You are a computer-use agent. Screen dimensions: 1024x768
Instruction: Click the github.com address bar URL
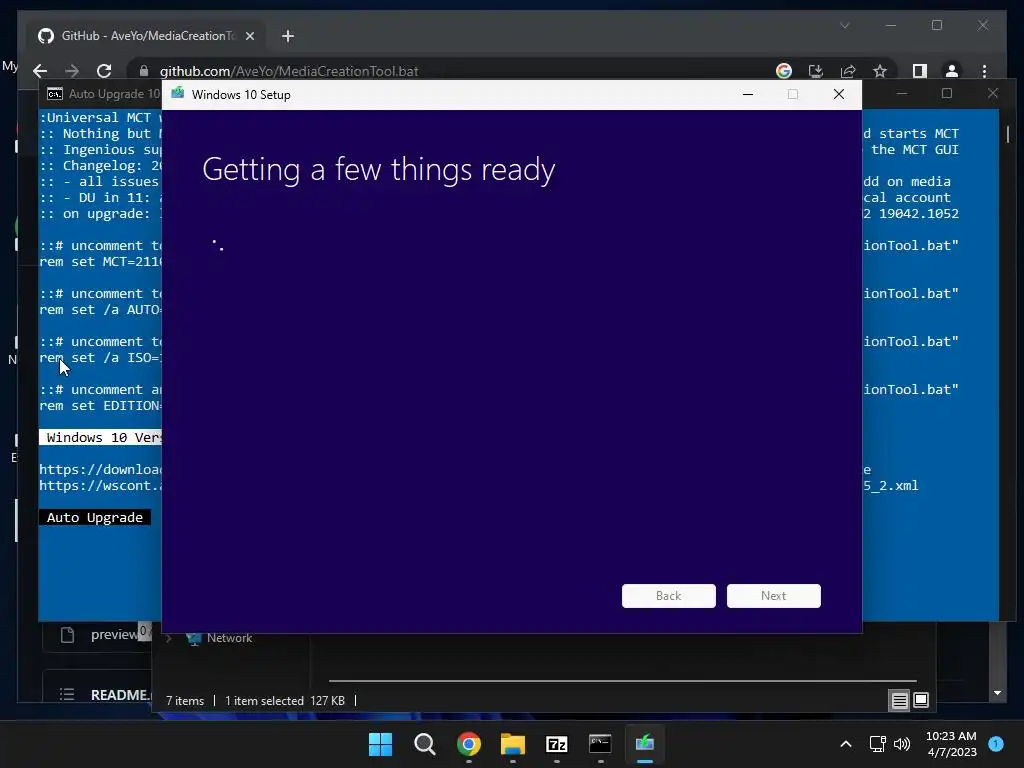(289, 71)
